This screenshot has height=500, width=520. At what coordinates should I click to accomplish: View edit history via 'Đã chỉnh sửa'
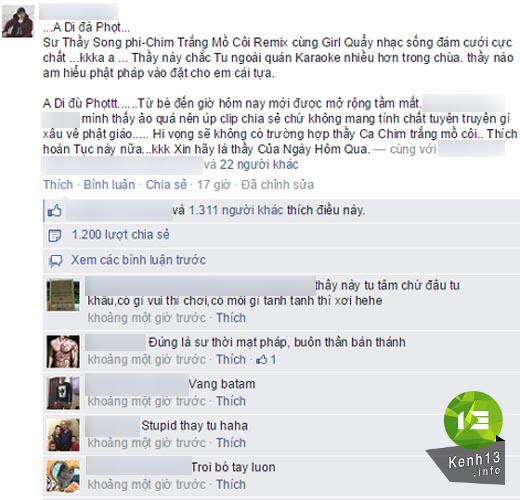click(277, 185)
